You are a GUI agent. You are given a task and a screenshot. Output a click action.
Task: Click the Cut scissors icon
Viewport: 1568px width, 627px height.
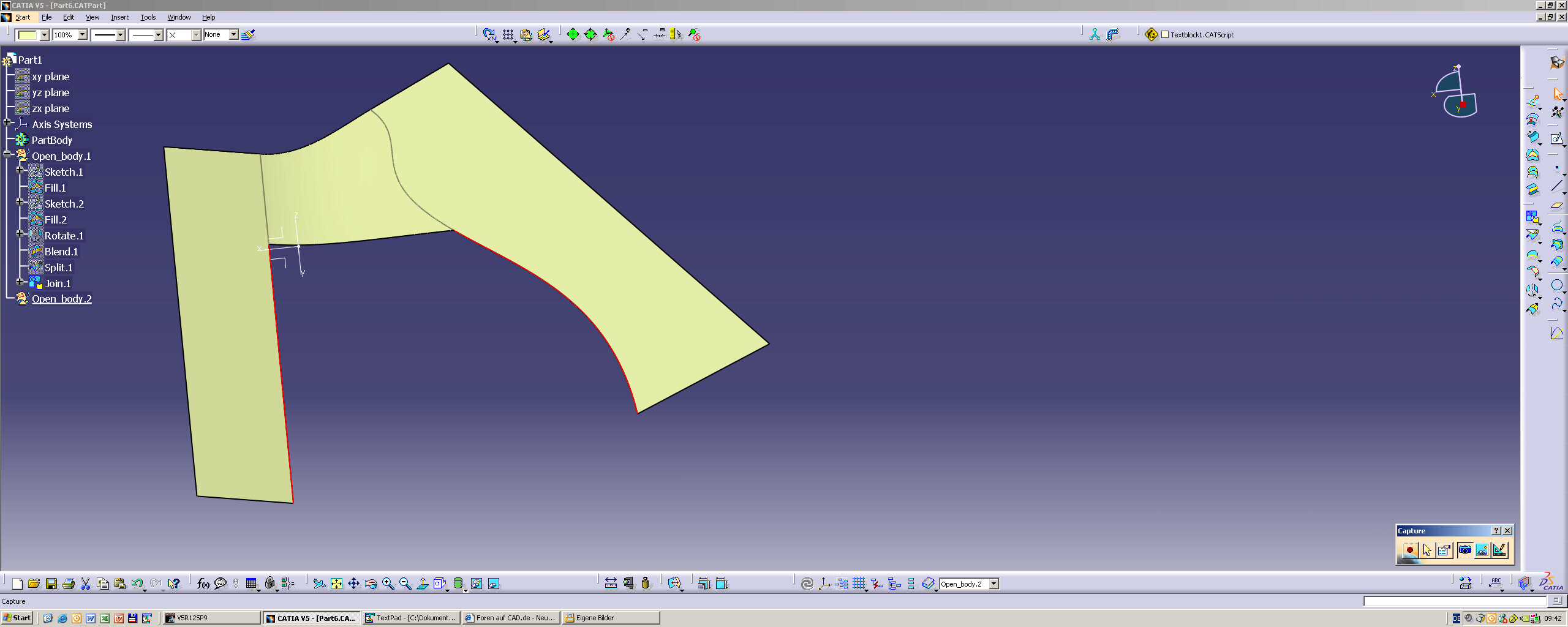tap(86, 584)
